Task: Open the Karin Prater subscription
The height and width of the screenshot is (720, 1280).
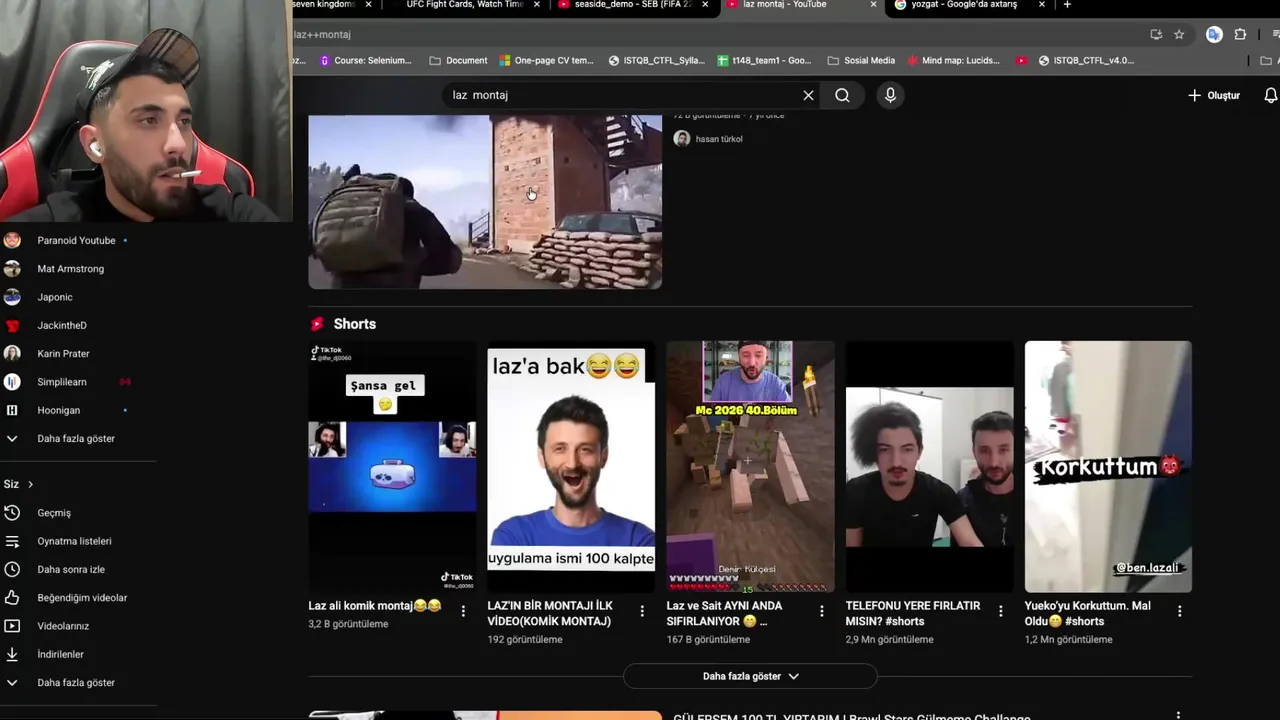Action: [x=63, y=354]
